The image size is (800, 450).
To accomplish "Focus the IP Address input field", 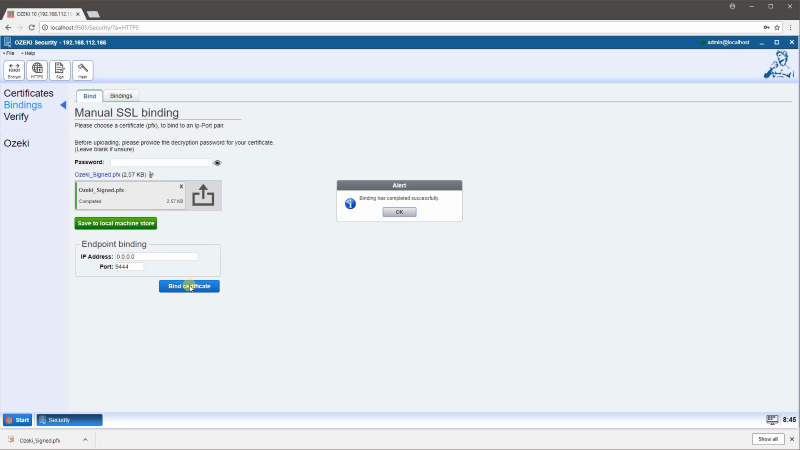I will point(156,257).
